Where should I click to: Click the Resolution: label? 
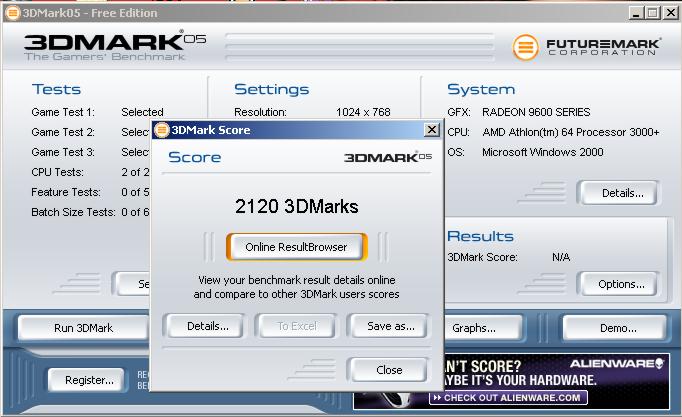[260, 112]
